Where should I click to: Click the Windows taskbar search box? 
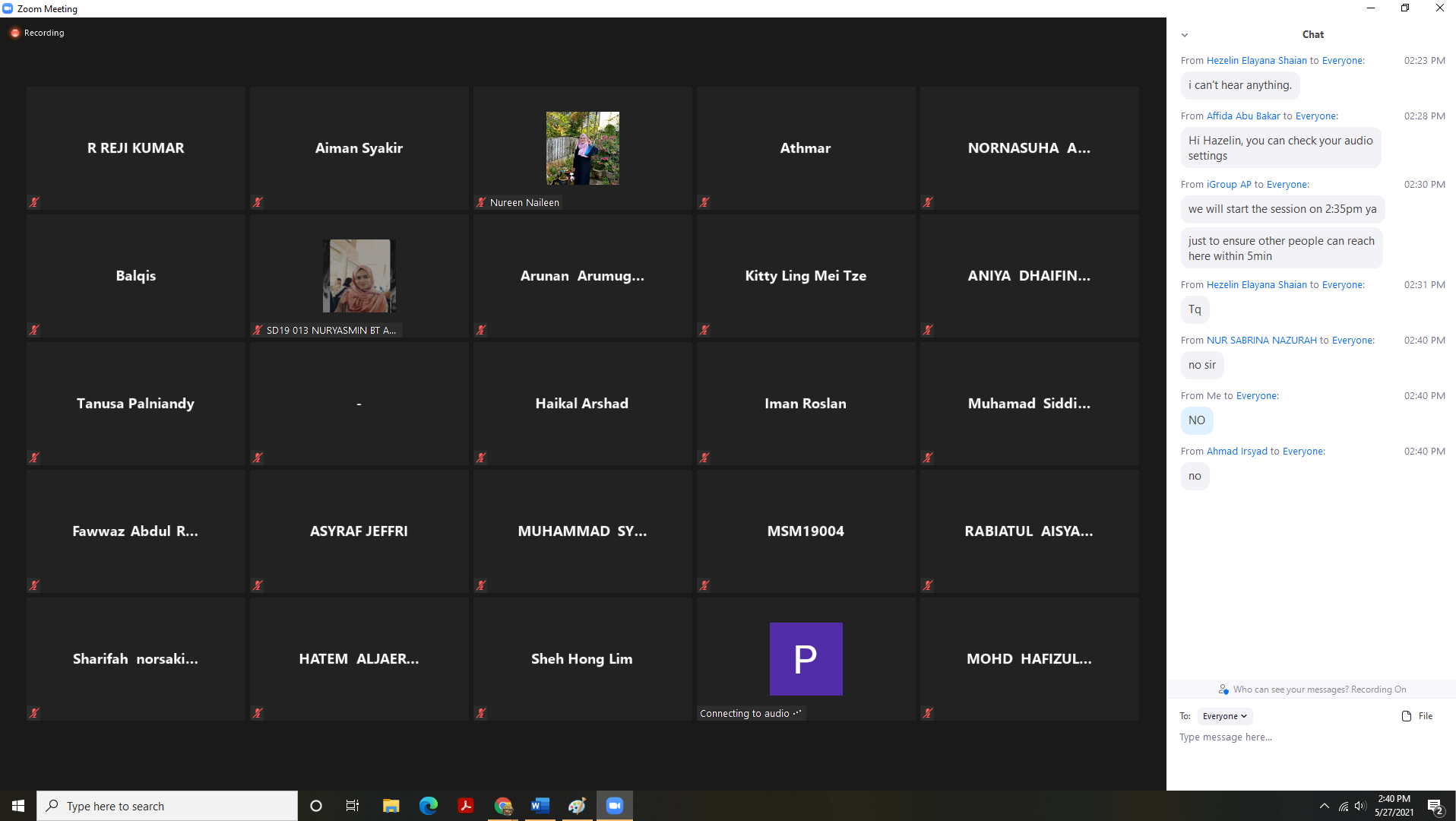tap(167, 806)
